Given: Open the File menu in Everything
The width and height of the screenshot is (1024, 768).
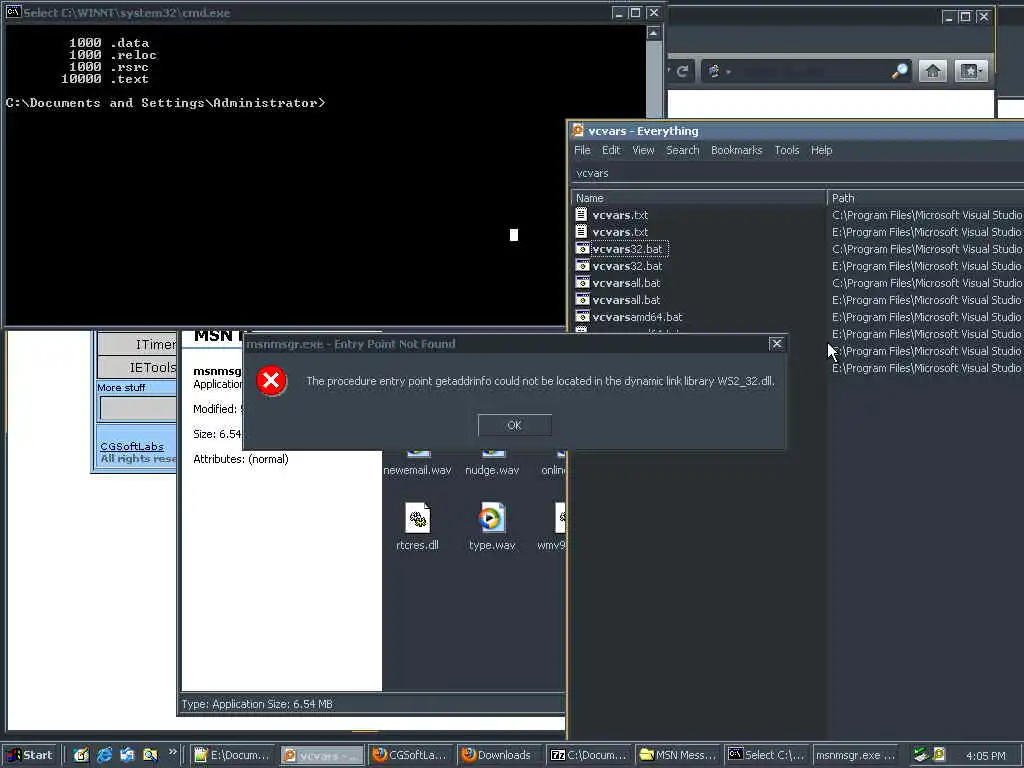Looking at the screenshot, I should [x=582, y=150].
